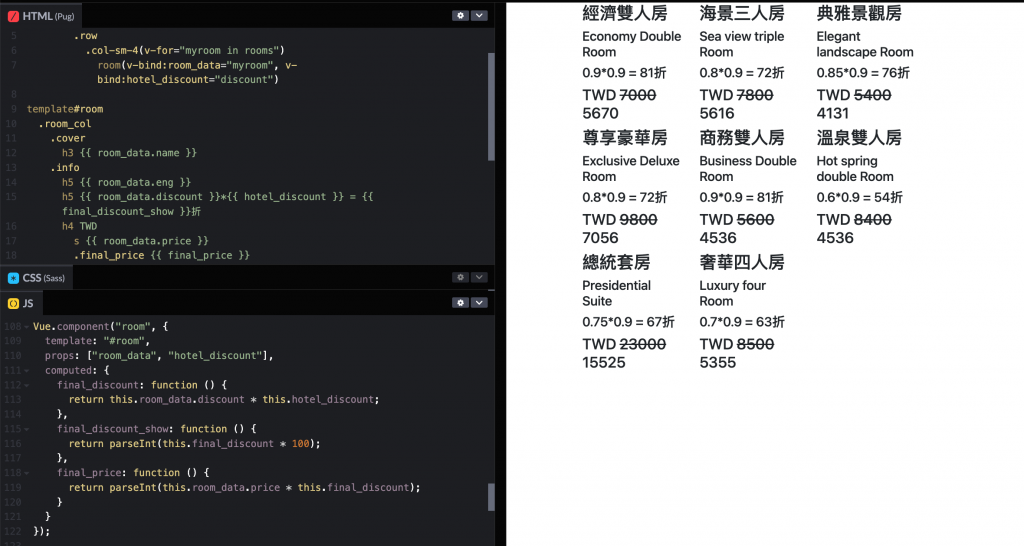Select the CSS (Sass) editor tab
The image size is (1024, 546).
pos(37,278)
